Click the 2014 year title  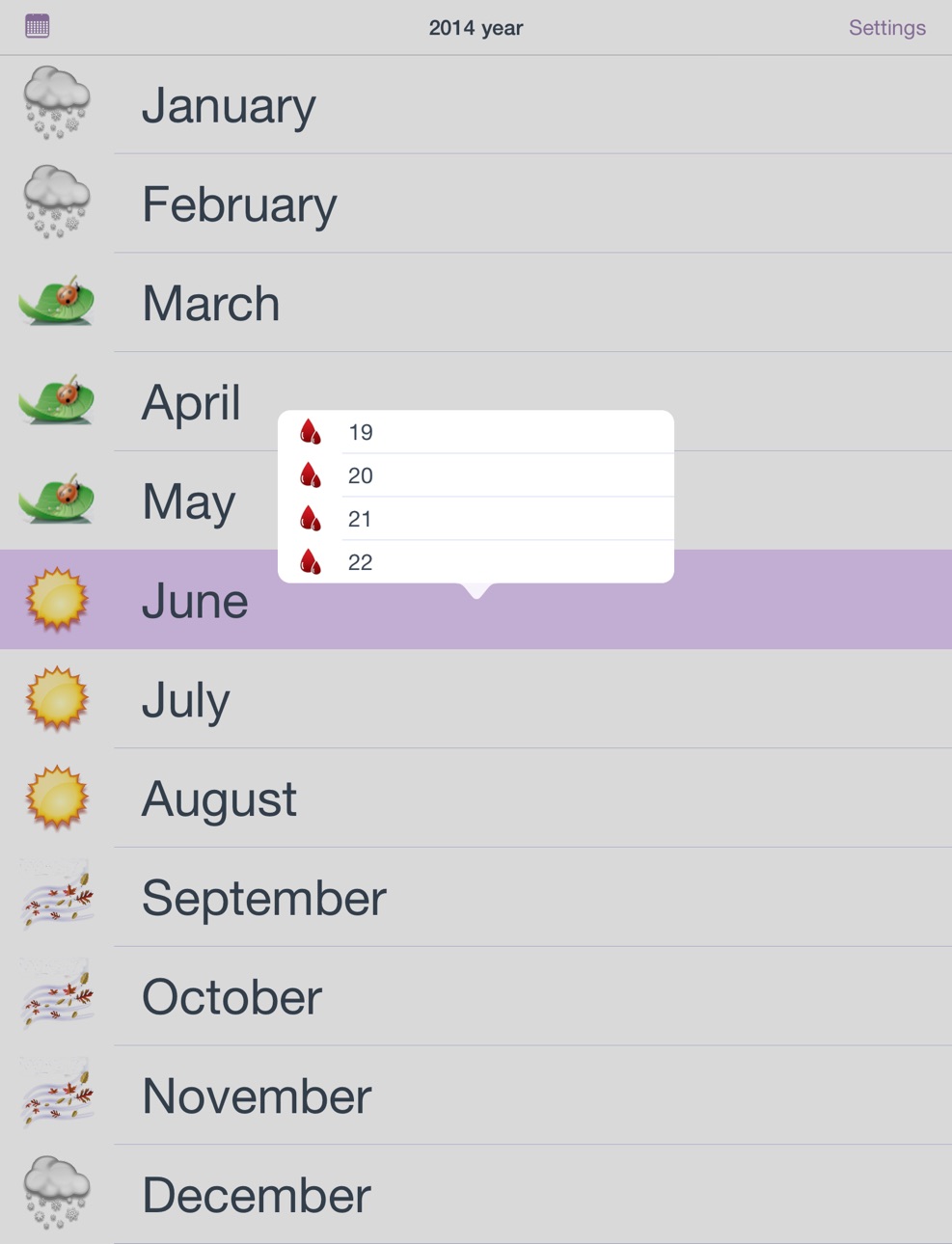(476, 28)
